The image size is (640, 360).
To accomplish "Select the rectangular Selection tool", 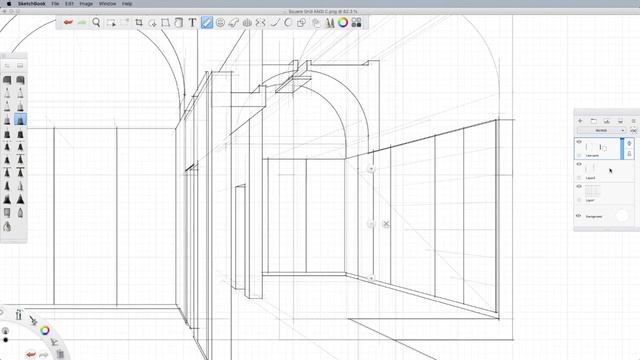I will pos(111,22).
